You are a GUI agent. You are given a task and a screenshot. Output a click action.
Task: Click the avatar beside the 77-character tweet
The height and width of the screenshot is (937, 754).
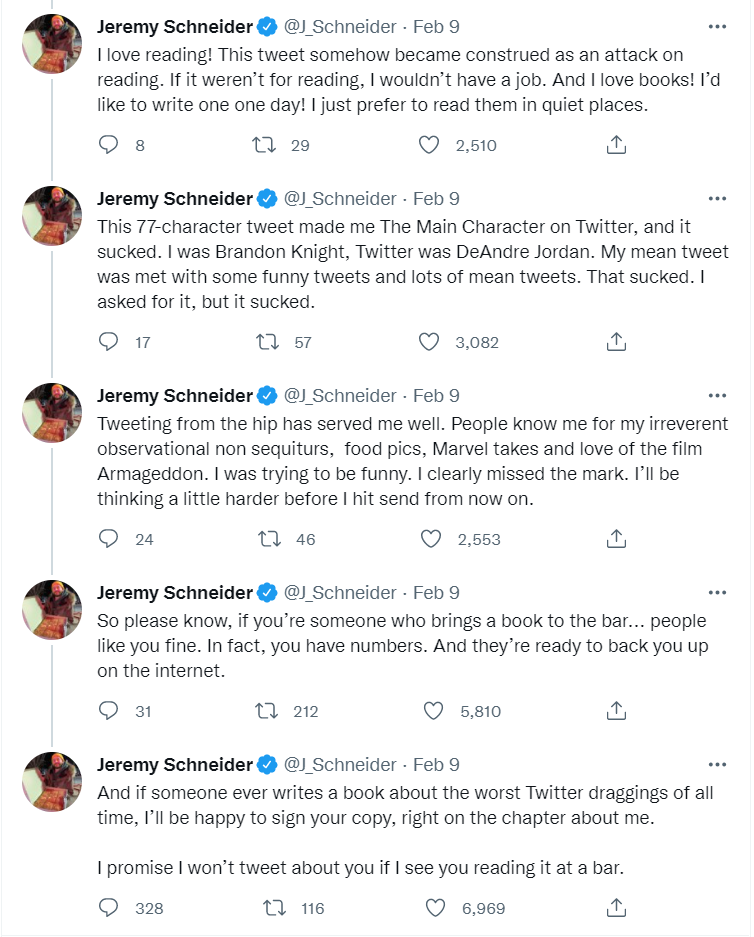pos(51,215)
